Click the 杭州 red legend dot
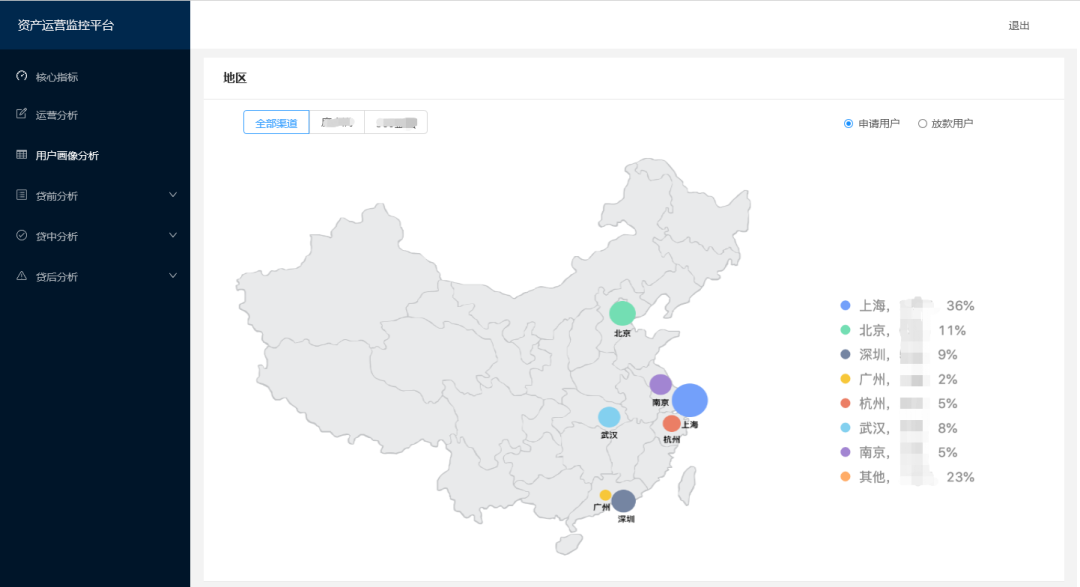Screen dimensions: 1080x587 845,403
